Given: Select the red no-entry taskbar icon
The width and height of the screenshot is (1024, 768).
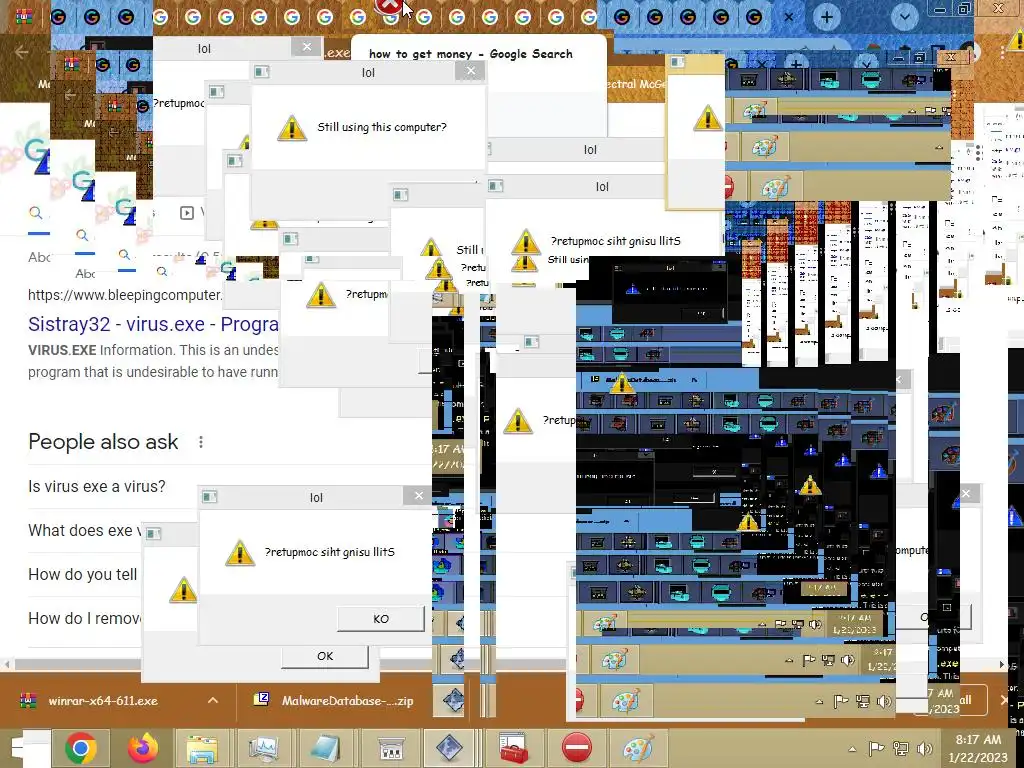Looking at the screenshot, I should [577, 748].
